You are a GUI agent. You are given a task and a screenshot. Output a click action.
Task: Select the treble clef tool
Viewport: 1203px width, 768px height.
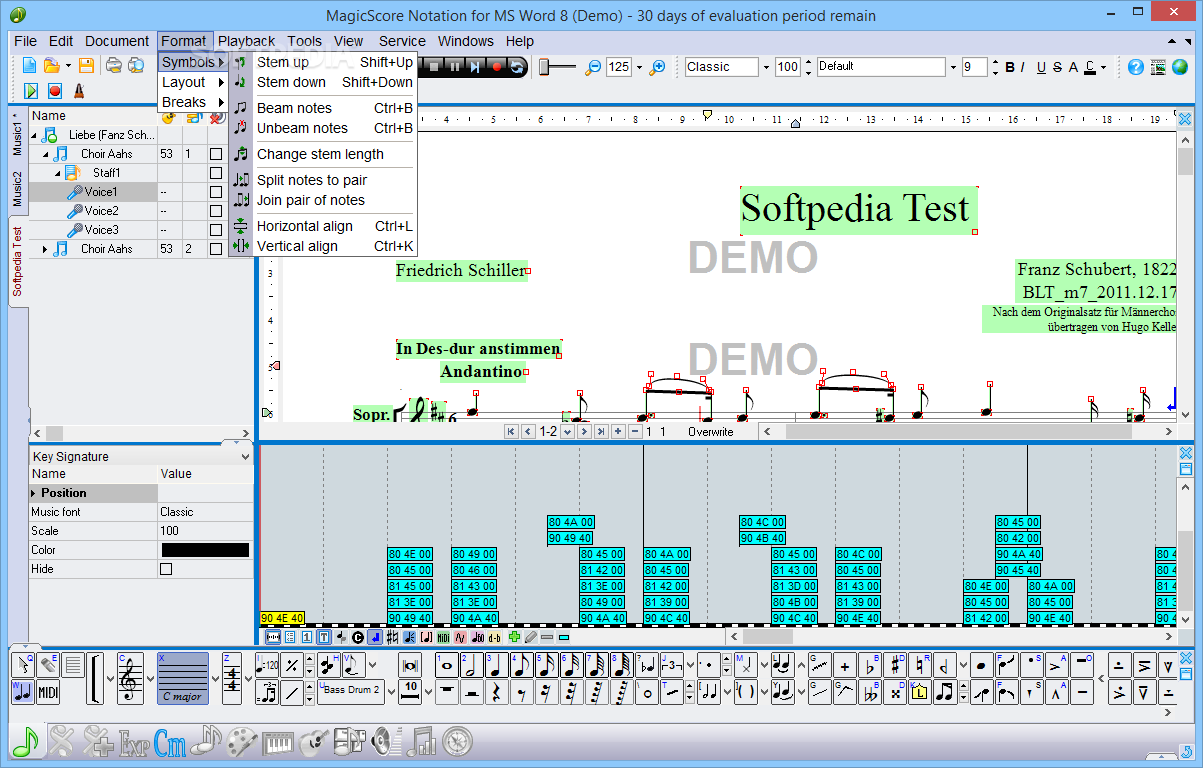coord(130,679)
